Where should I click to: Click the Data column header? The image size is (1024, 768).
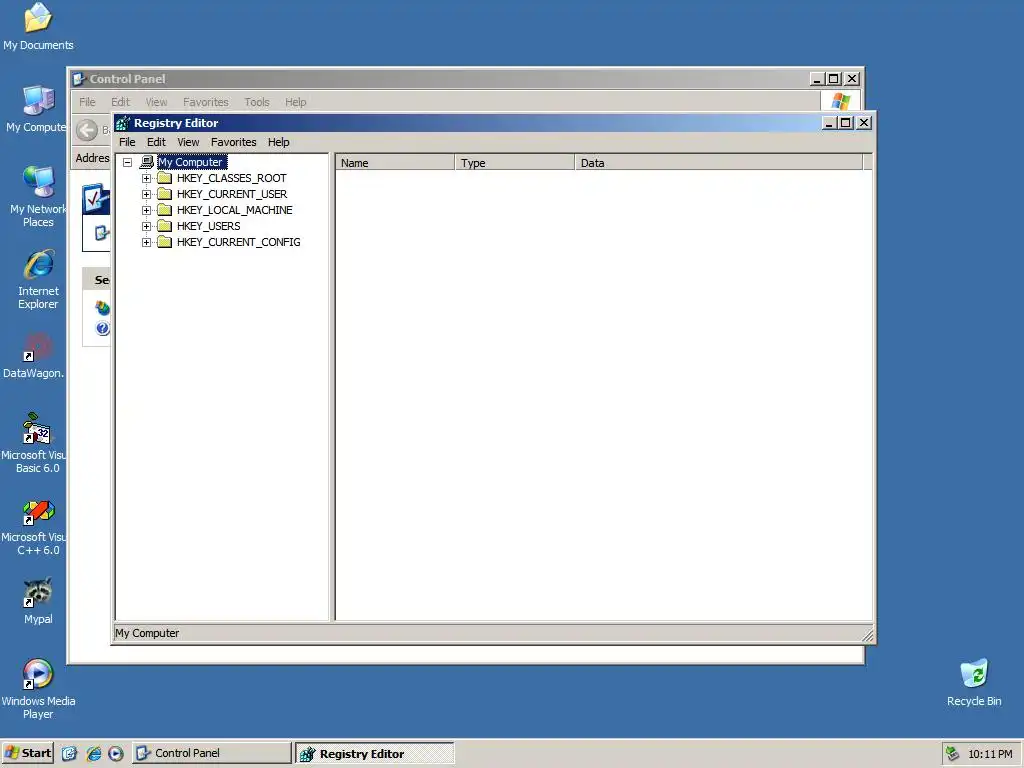pyautogui.click(x=719, y=163)
